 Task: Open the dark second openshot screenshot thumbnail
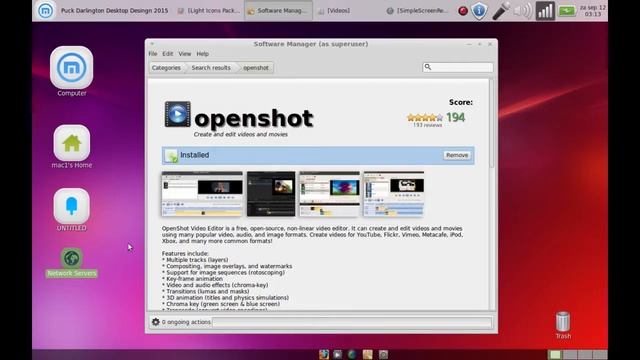(x=271, y=194)
